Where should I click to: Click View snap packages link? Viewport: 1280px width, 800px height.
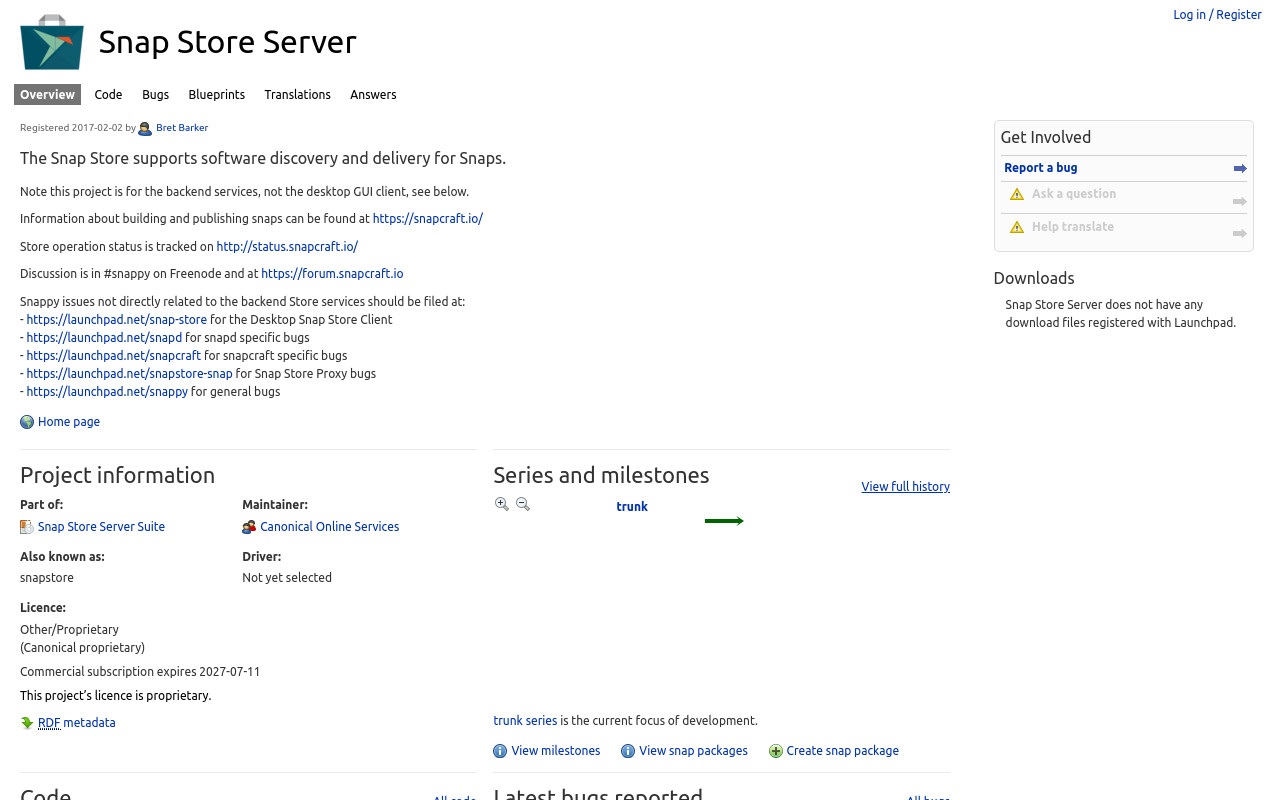tap(693, 751)
